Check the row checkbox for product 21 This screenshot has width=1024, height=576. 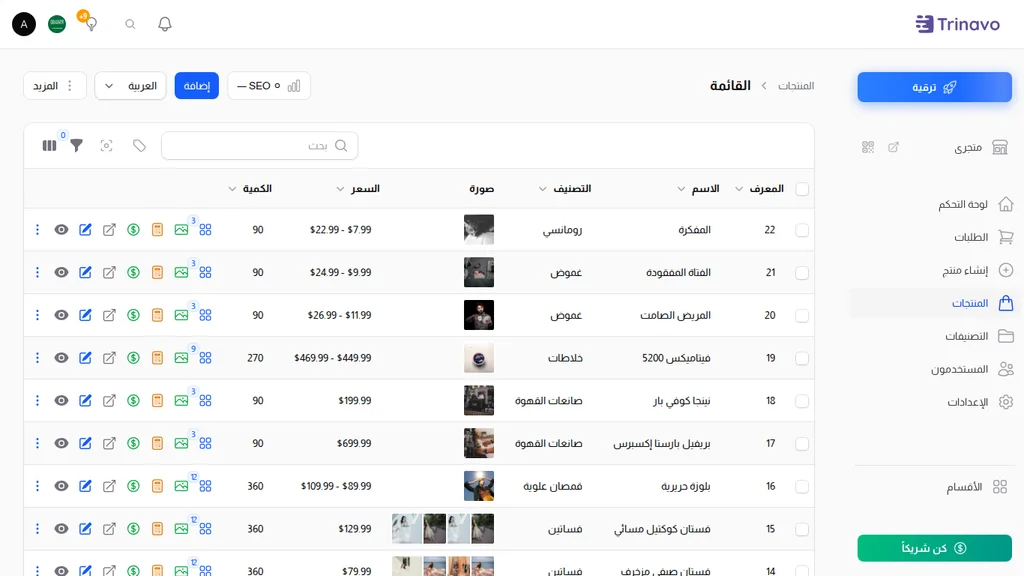pyautogui.click(x=802, y=273)
